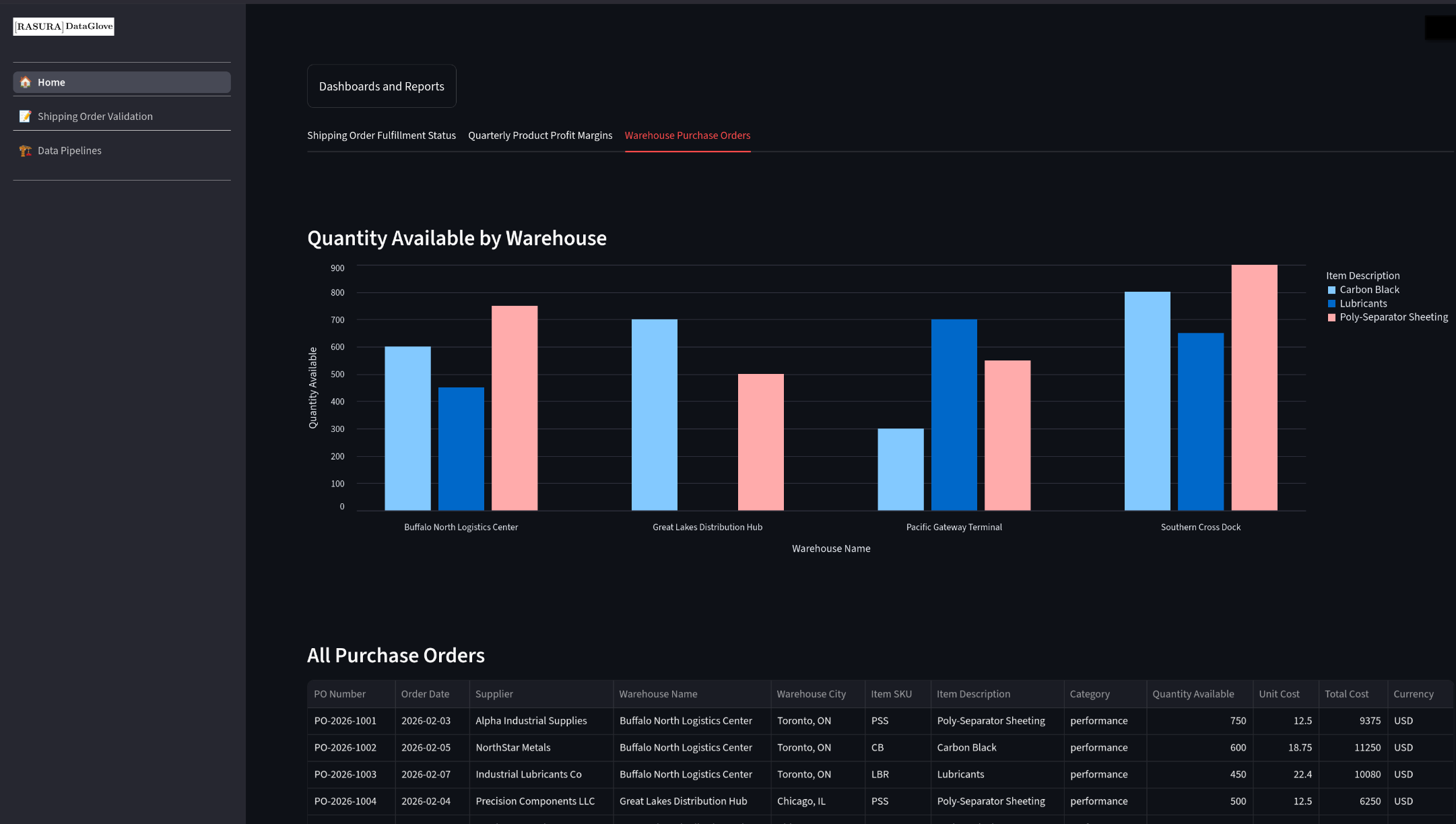Click Southern Cross Dock Lubricants bar
Image resolution: width=1456 pixels, height=824 pixels.
[1201, 422]
